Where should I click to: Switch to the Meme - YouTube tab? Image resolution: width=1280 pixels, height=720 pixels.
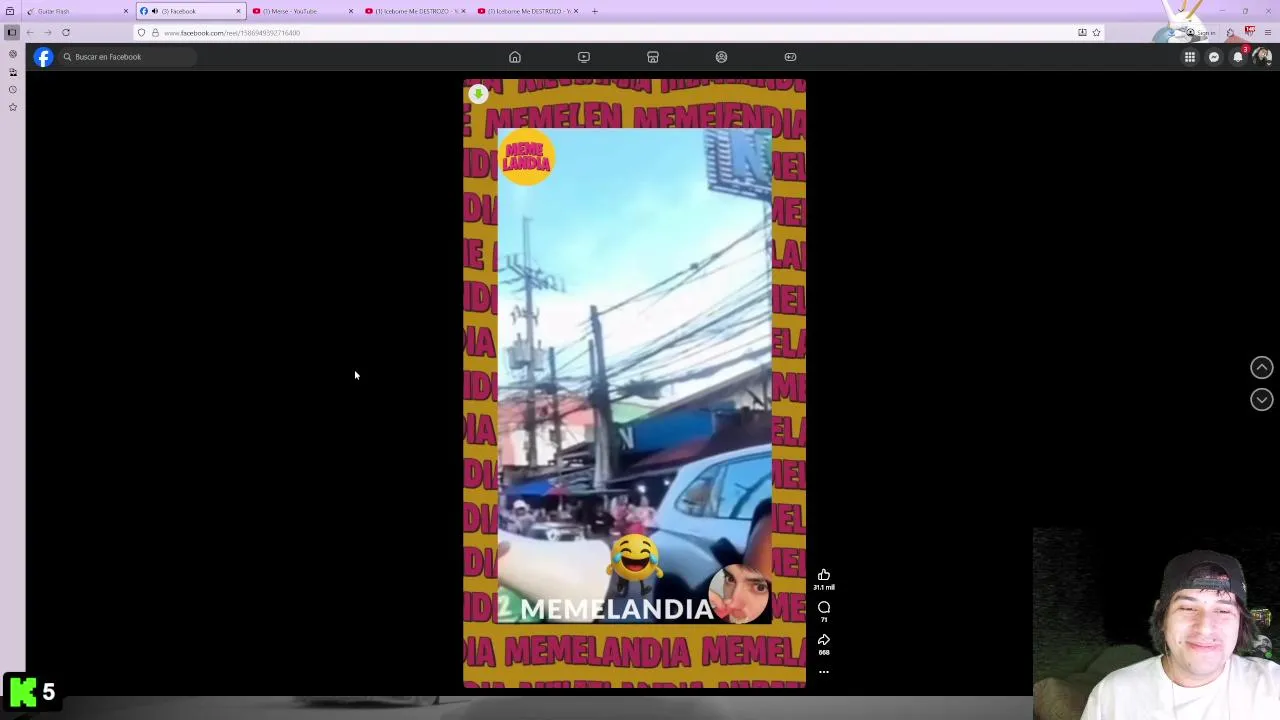(x=302, y=11)
